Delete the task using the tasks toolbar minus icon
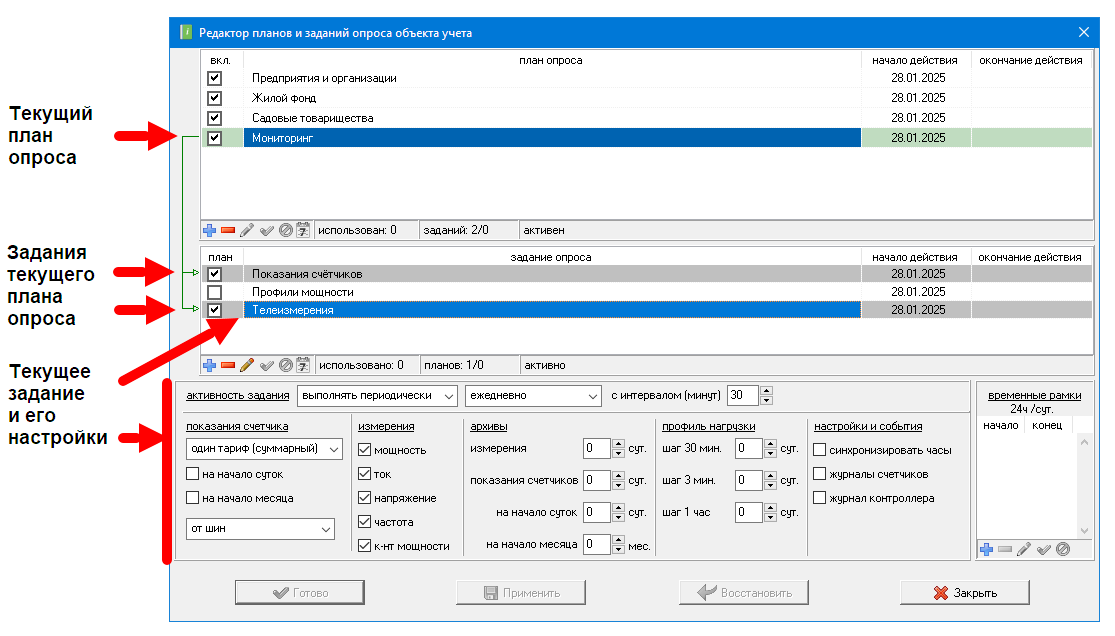Image resolution: width=1115 pixels, height=636 pixels. tap(228, 365)
